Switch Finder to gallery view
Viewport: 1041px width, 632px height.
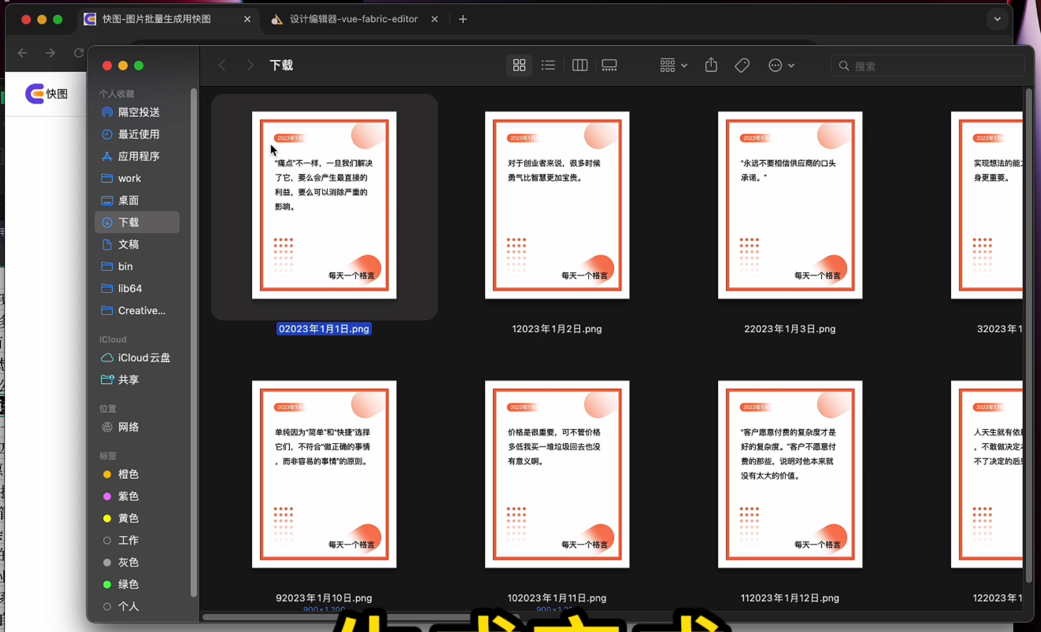coord(609,66)
